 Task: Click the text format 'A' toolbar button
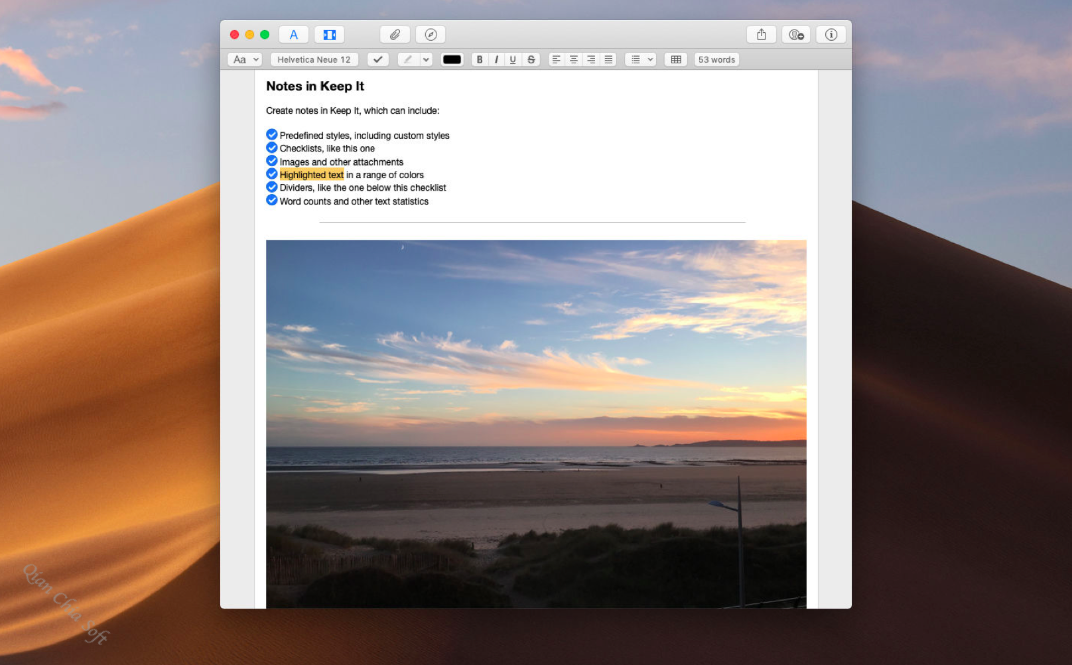[293, 35]
